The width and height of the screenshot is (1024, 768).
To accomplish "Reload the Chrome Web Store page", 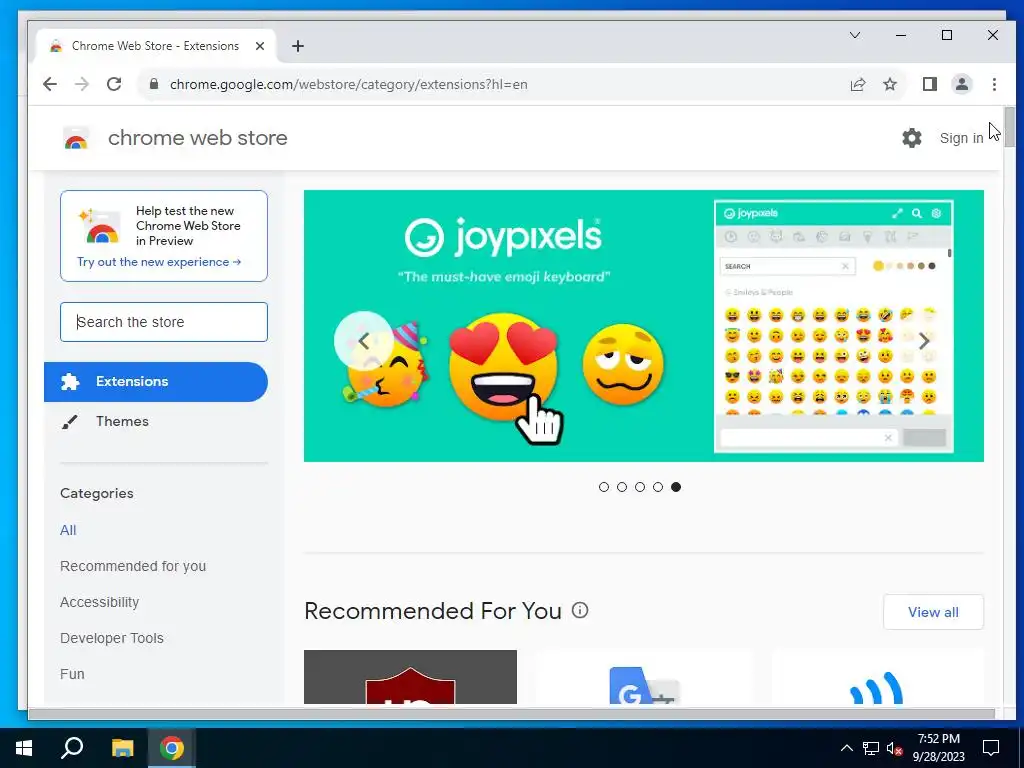I will tap(114, 84).
